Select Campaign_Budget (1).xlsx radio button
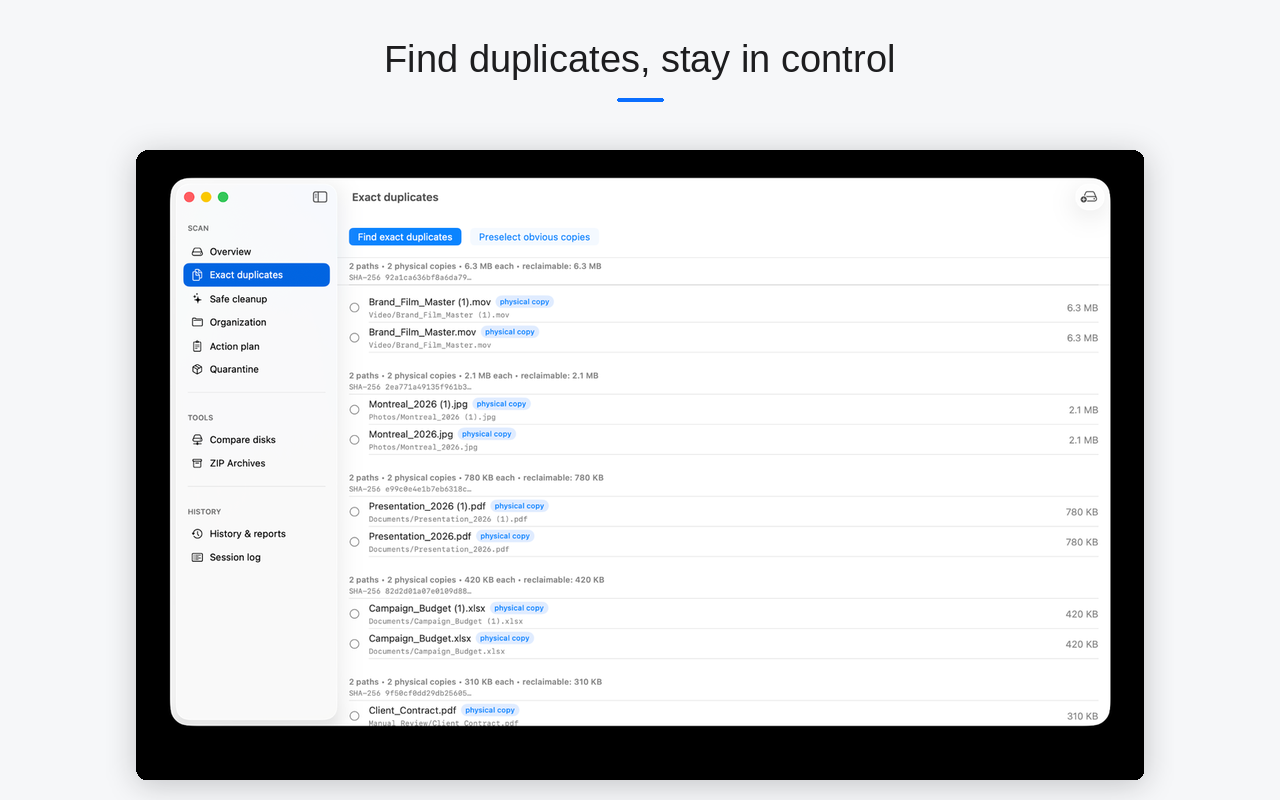This screenshot has width=1280, height=800. (354, 614)
